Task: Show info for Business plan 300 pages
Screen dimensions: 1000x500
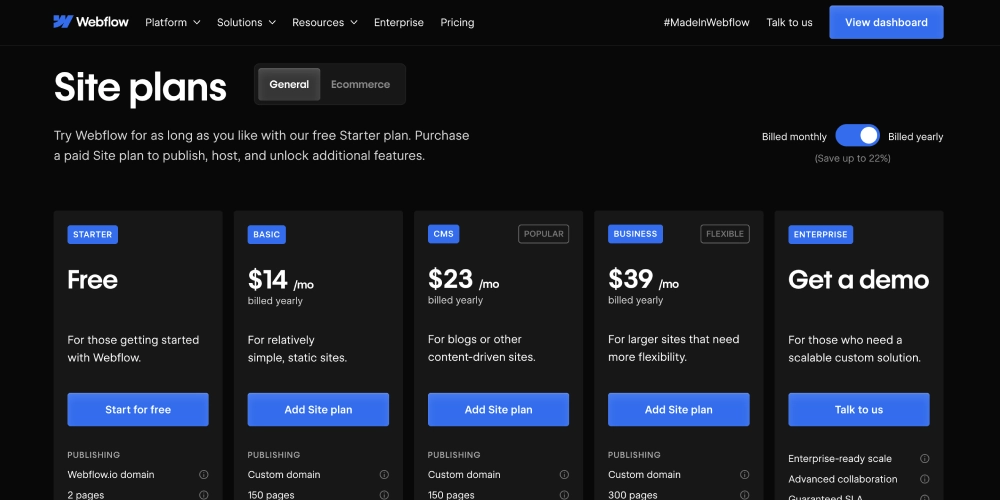Action: coord(744,495)
